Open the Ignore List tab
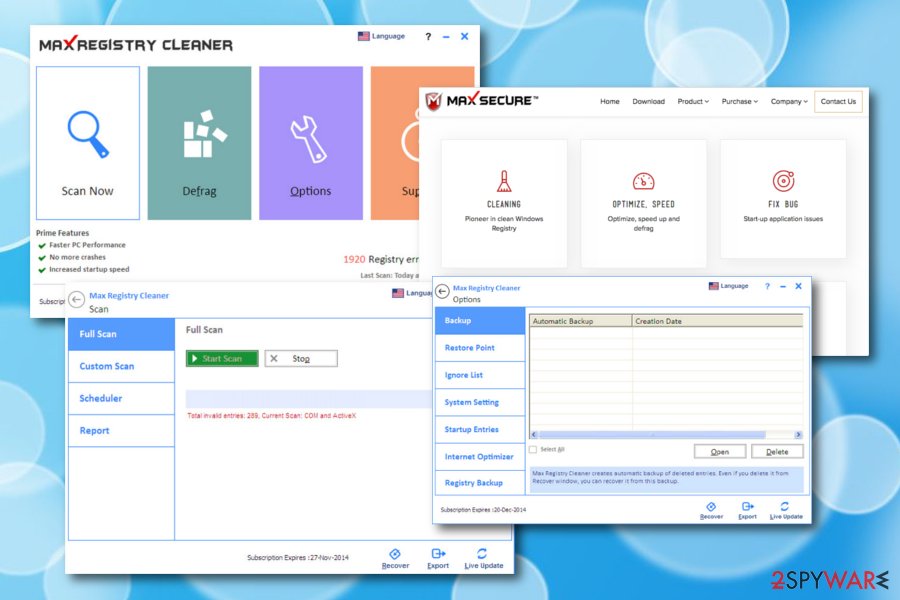The width and height of the screenshot is (900, 600). click(x=480, y=375)
